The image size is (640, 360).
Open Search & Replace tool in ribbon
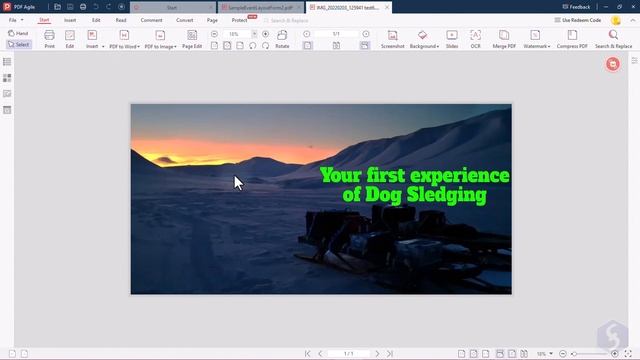(x=613, y=39)
